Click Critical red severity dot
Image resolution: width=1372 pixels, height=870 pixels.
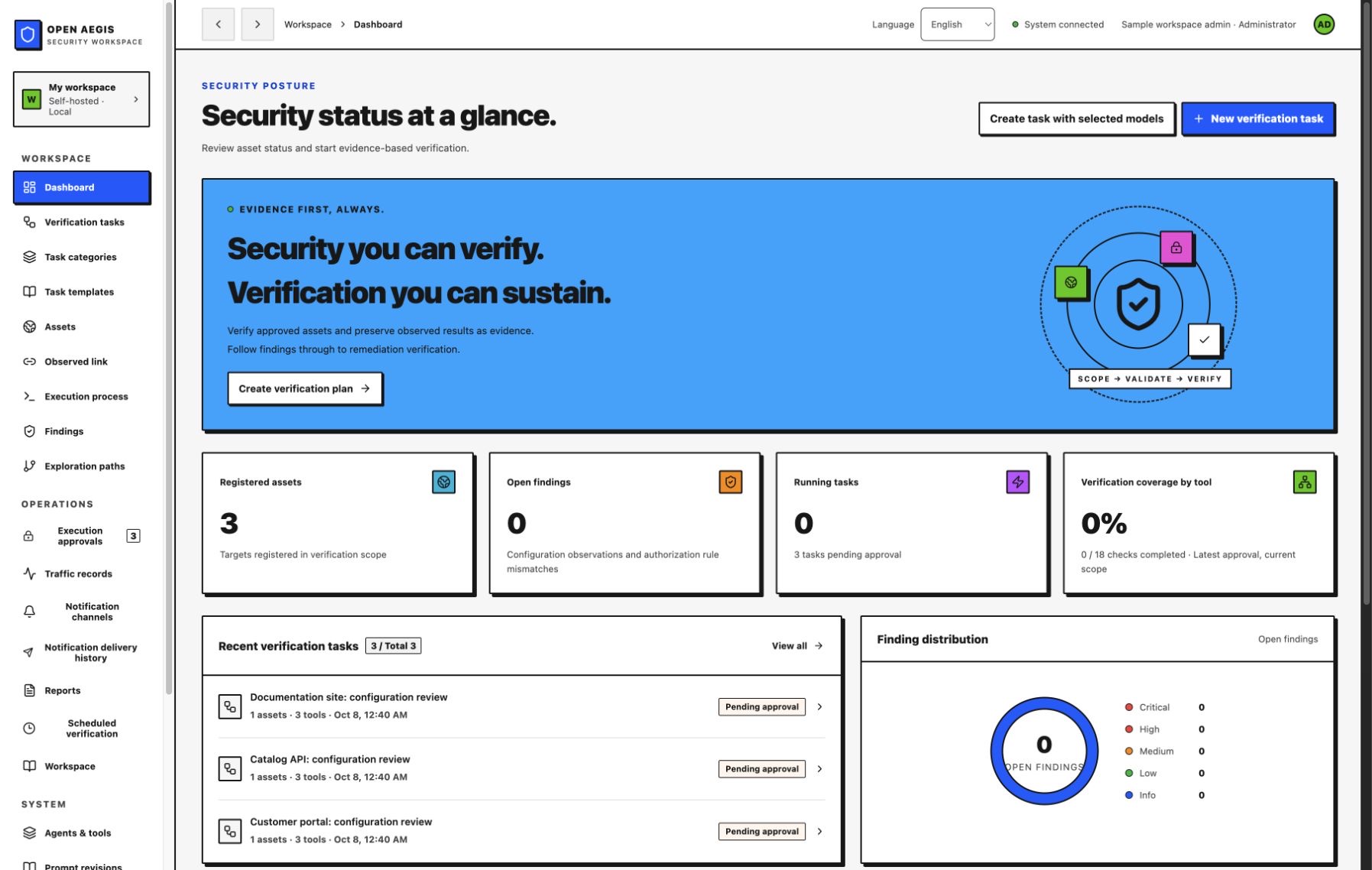1129,707
